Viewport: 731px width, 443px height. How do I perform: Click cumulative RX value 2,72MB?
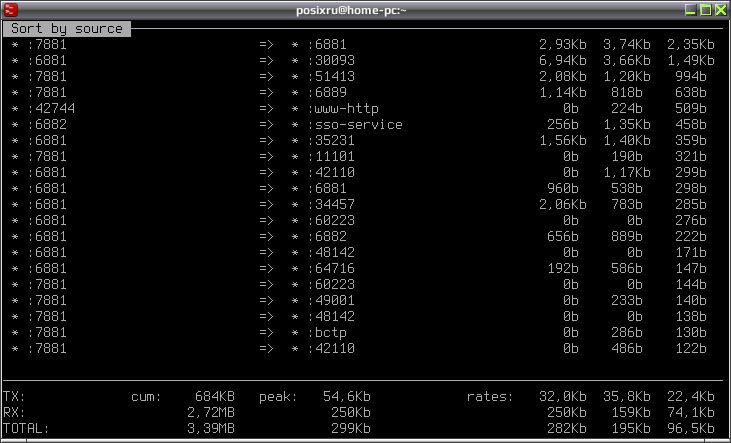pos(211,413)
